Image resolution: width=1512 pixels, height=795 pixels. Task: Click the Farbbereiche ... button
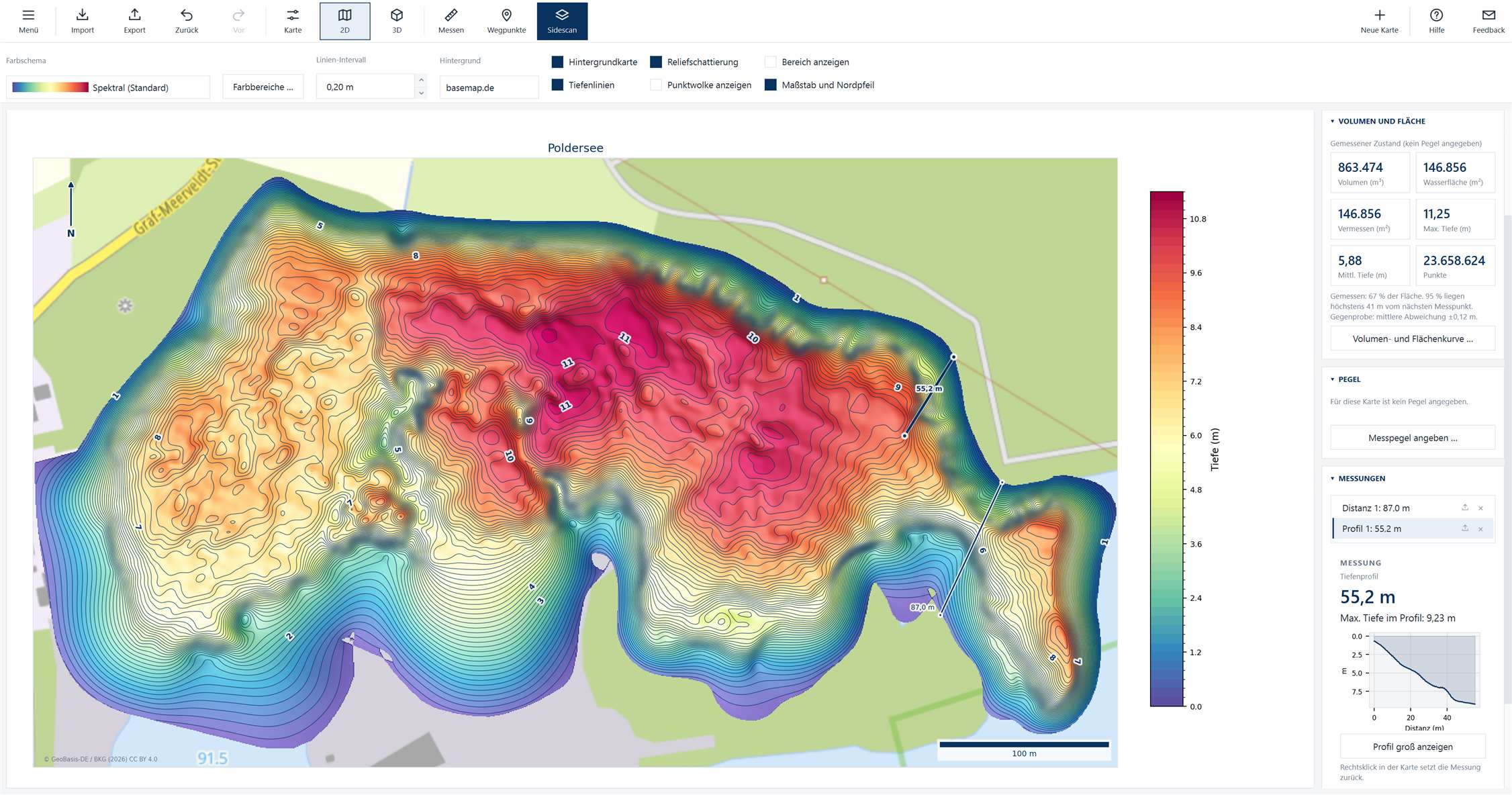(x=263, y=87)
